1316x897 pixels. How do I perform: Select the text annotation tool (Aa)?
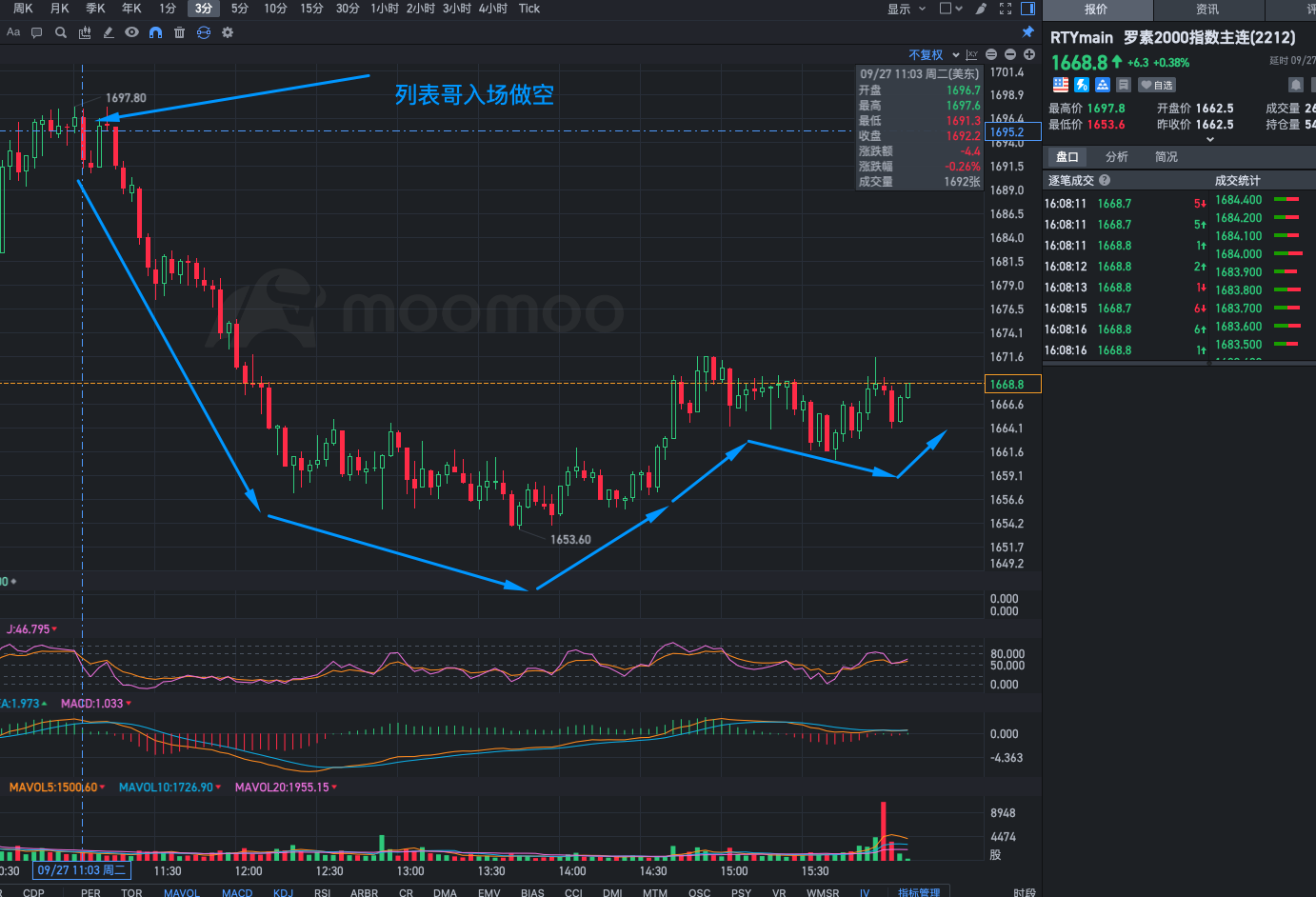pyautogui.click(x=13, y=32)
